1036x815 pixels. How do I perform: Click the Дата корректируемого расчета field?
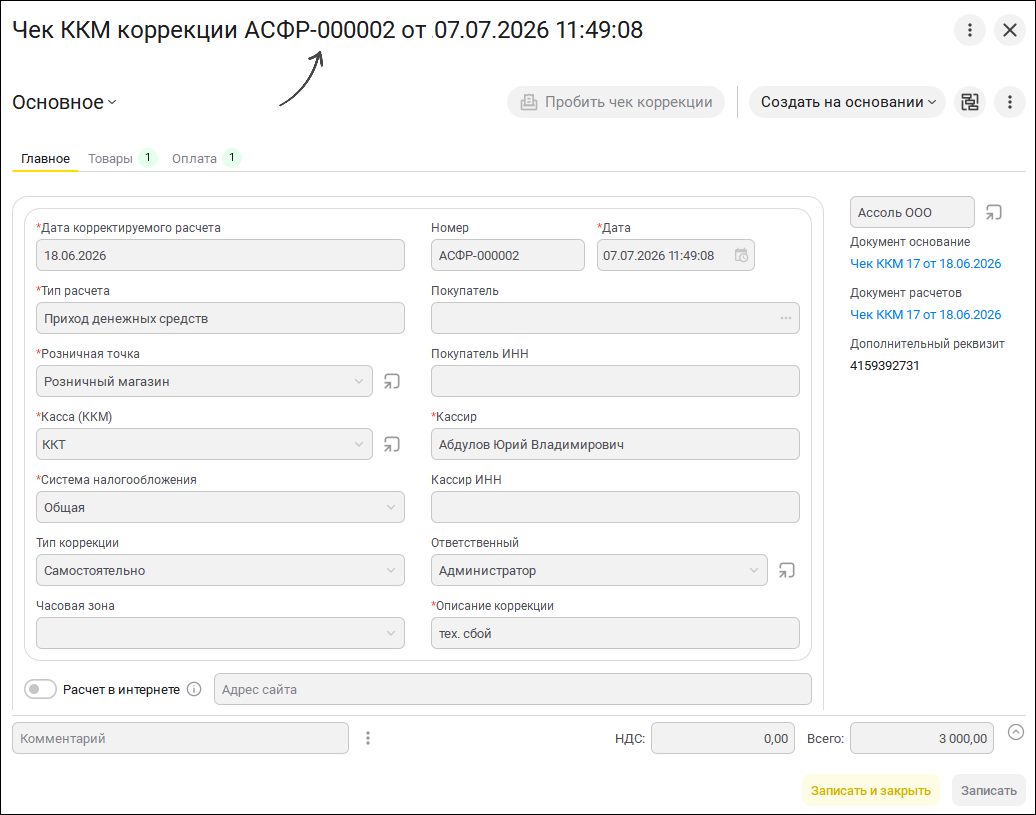220,255
